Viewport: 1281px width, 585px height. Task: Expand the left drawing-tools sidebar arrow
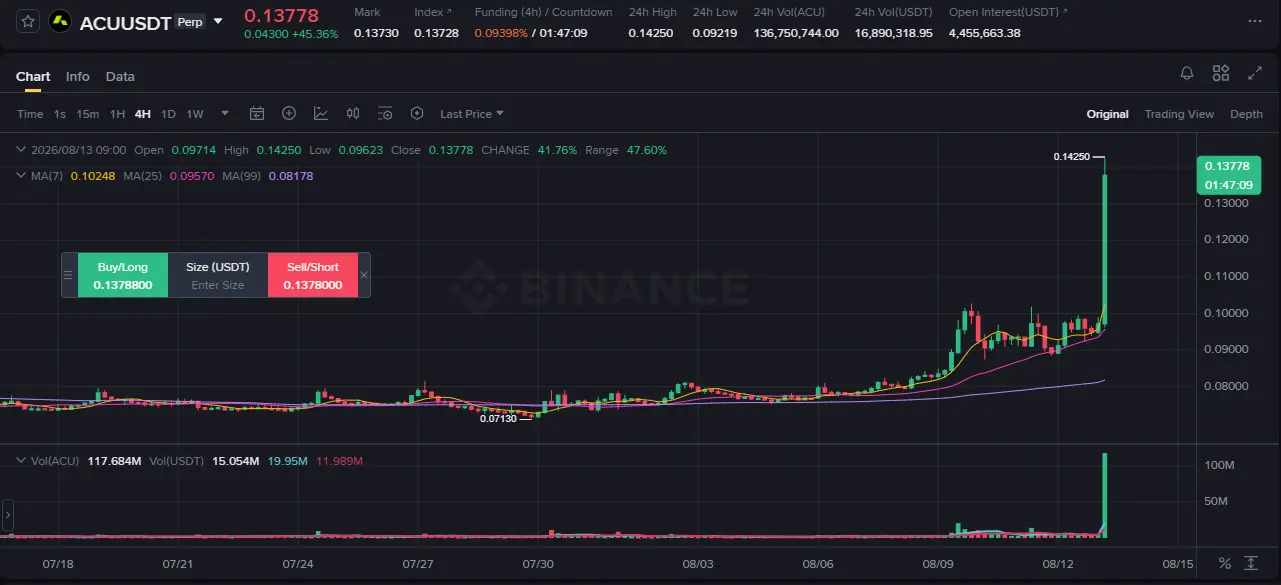pos(6,515)
